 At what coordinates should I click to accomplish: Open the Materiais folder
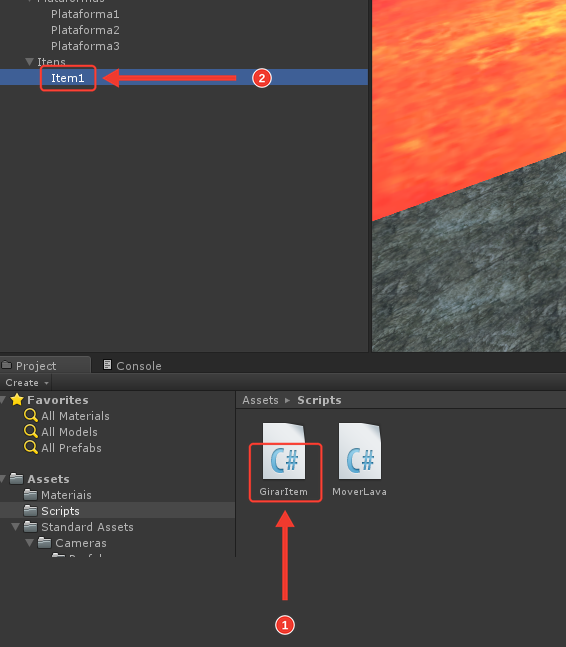[66, 495]
